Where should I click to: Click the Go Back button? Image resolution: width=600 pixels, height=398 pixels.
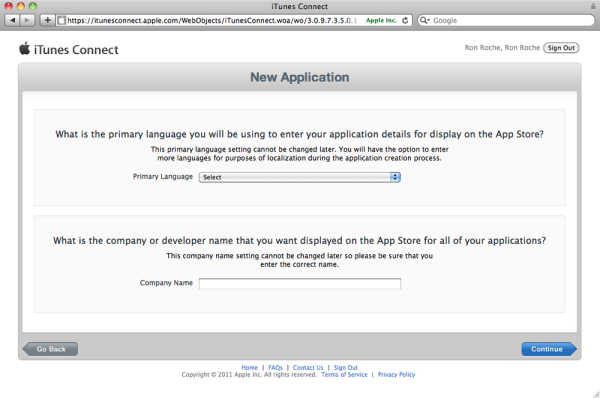pos(51,349)
